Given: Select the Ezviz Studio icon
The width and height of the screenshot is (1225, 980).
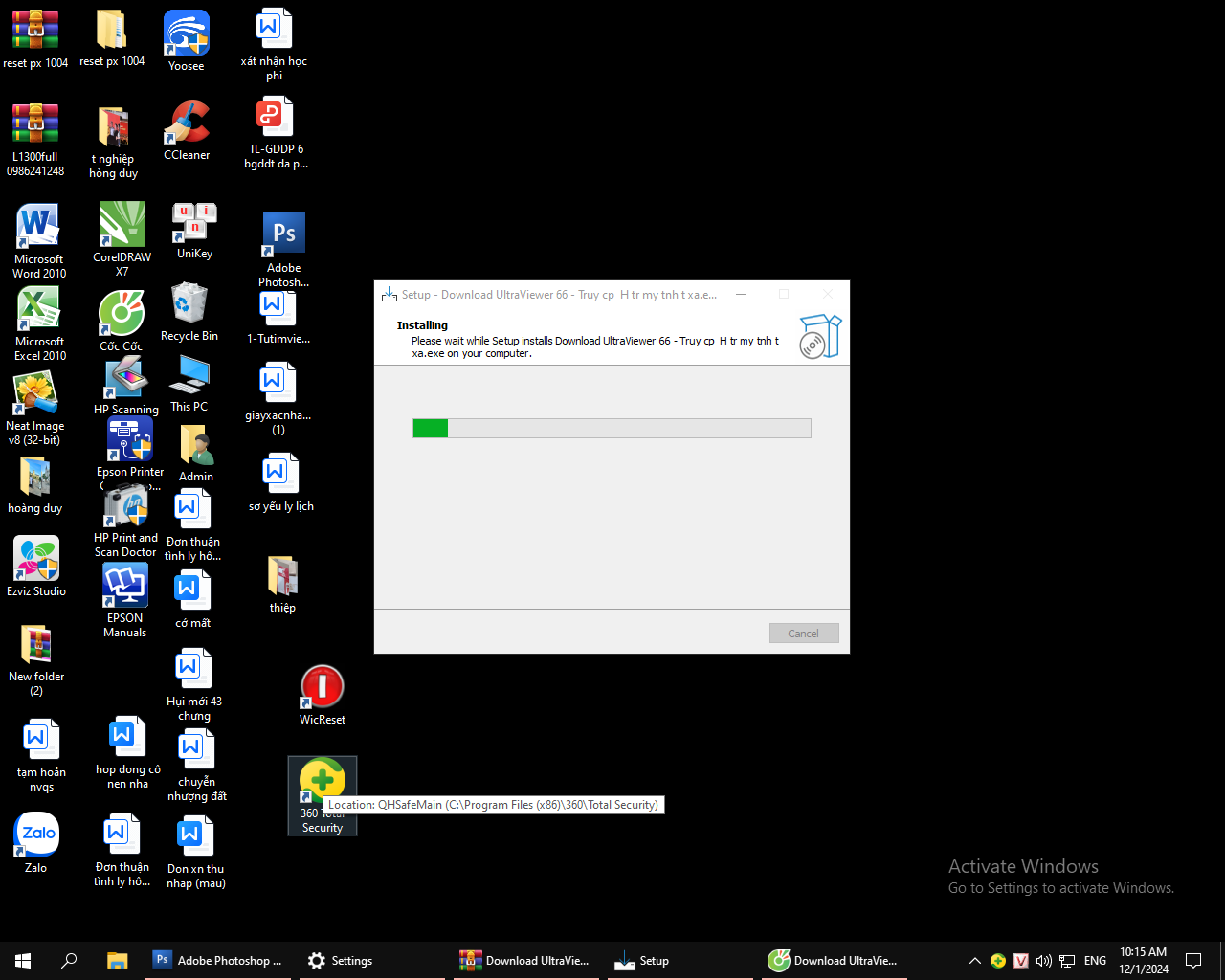Looking at the screenshot, I should pyautogui.click(x=36, y=559).
